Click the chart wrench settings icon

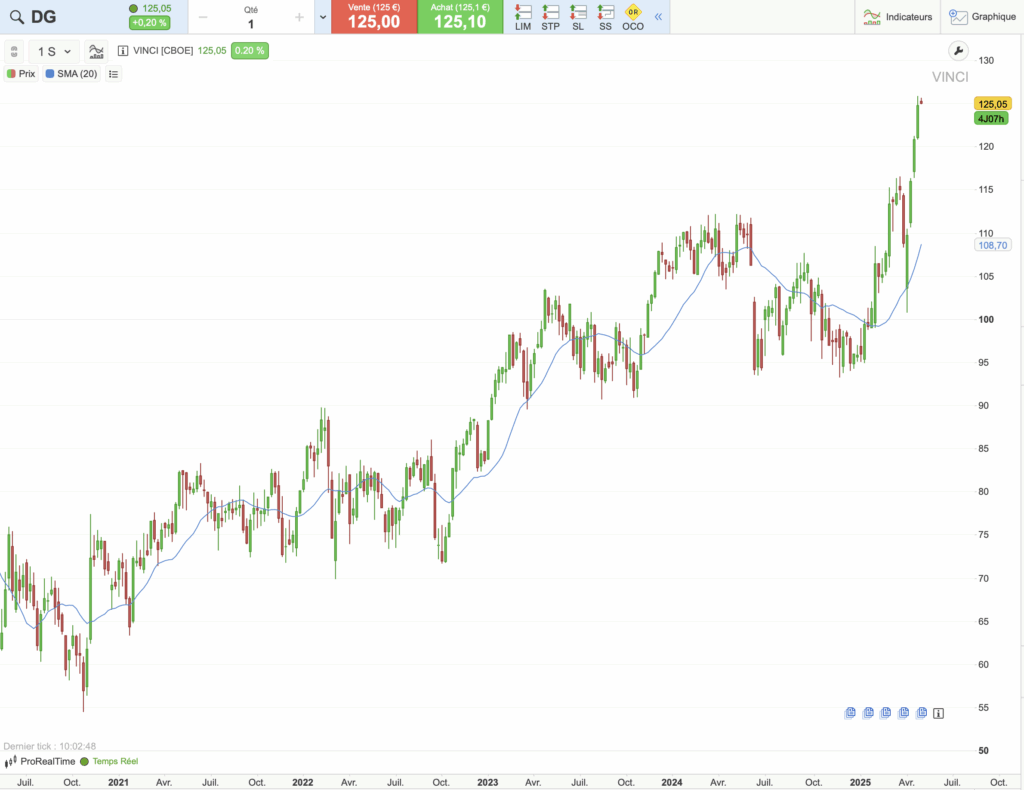tap(958, 51)
